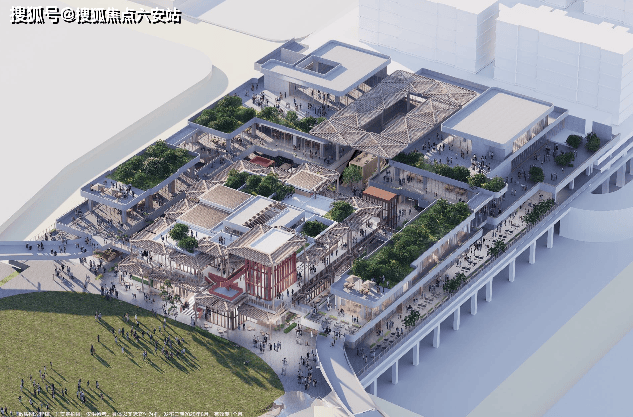Screen dimensions: 633x417
Task: Click the 搜狐号@搜狐焦点六安站 watermark text
Action: tap(96, 16)
